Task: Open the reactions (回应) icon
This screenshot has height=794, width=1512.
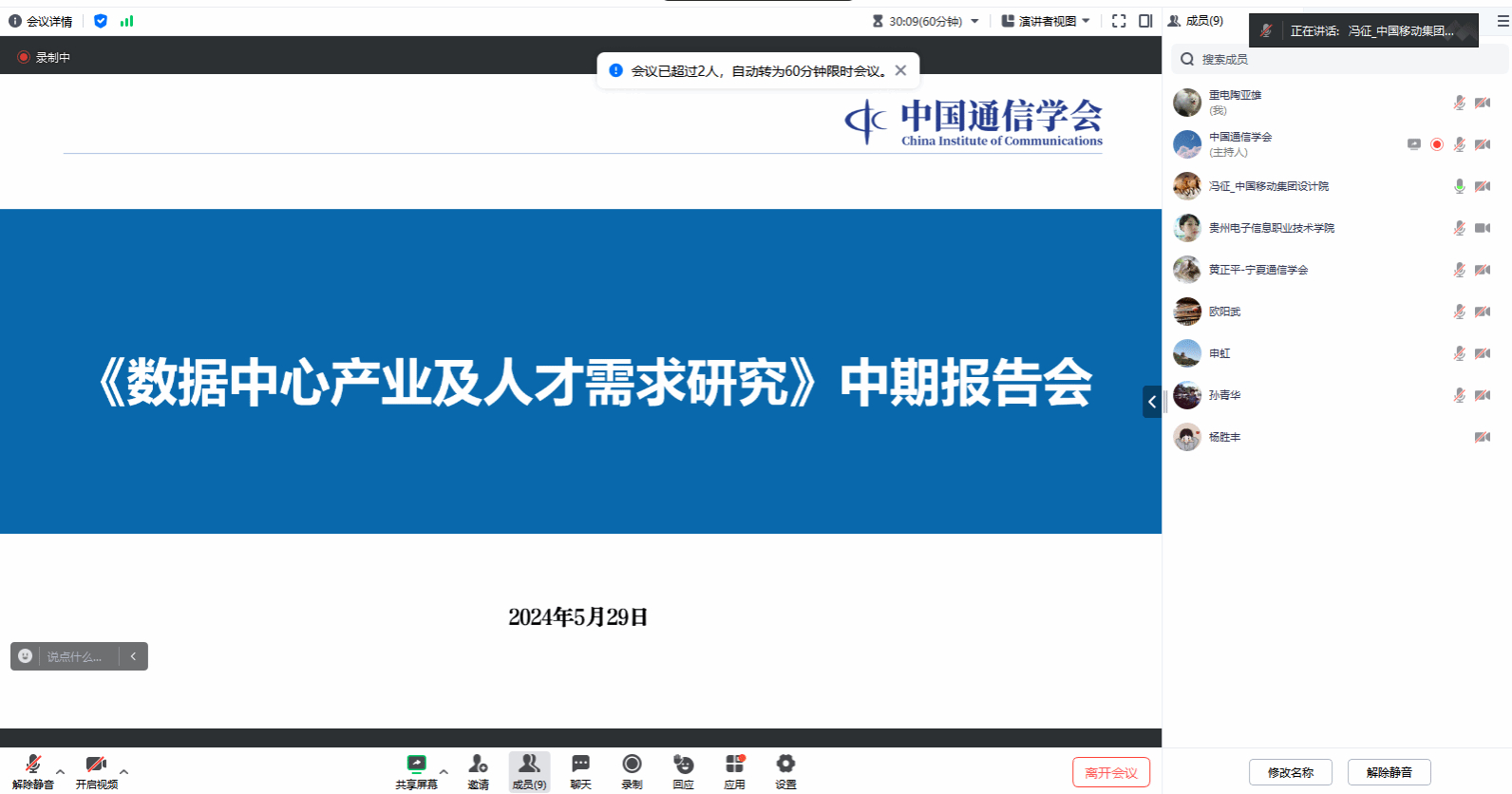Action: tap(683, 765)
